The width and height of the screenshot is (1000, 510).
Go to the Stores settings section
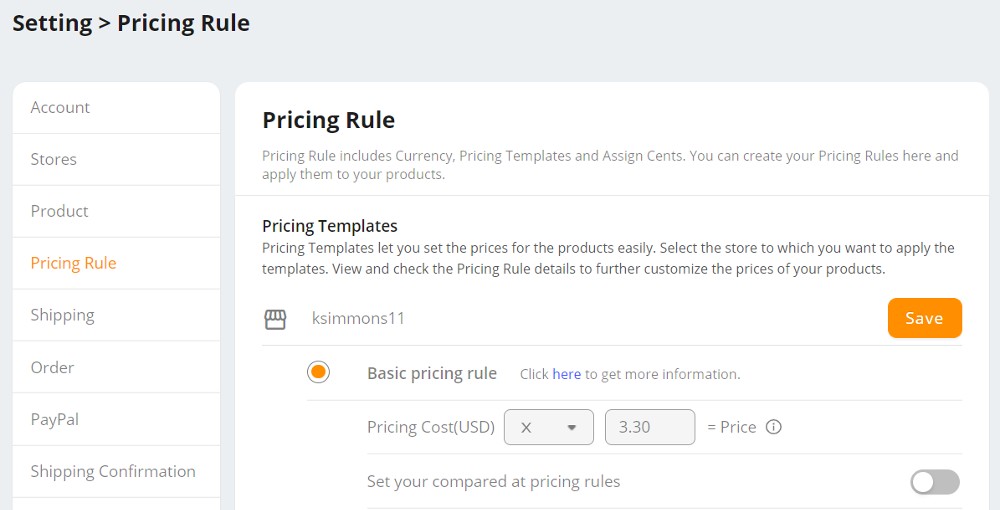coord(116,159)
